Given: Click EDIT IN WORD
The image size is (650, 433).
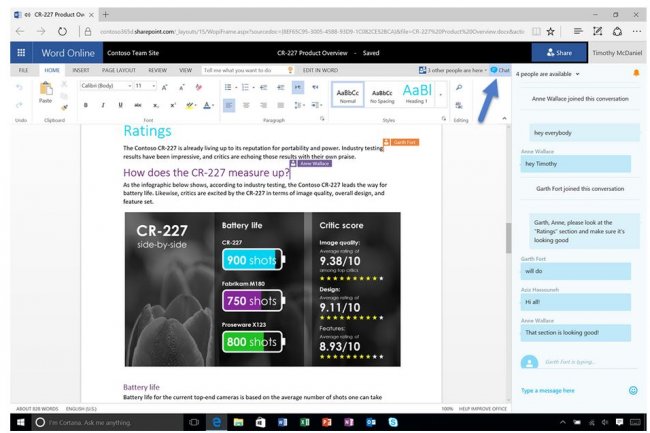Looking at the screenshot, I should [x=320, y=70].
